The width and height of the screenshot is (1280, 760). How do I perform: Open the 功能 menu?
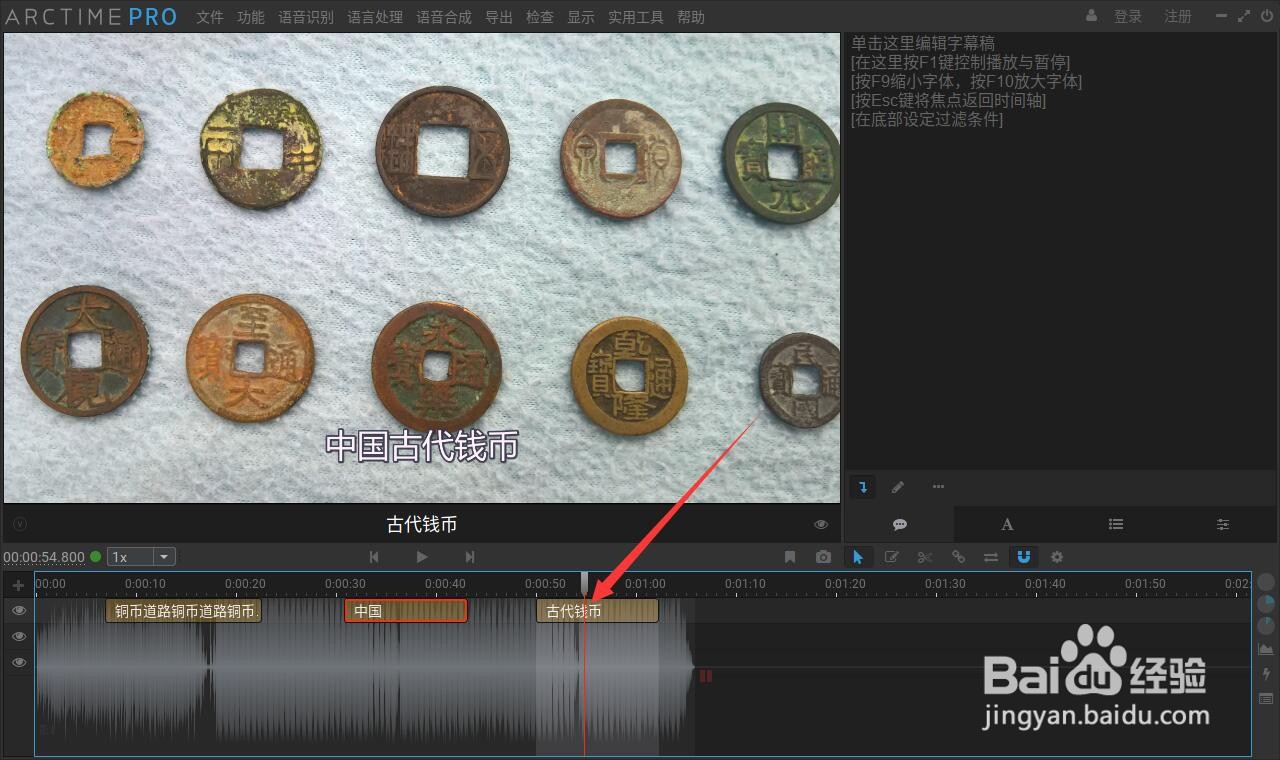[251, 17]
